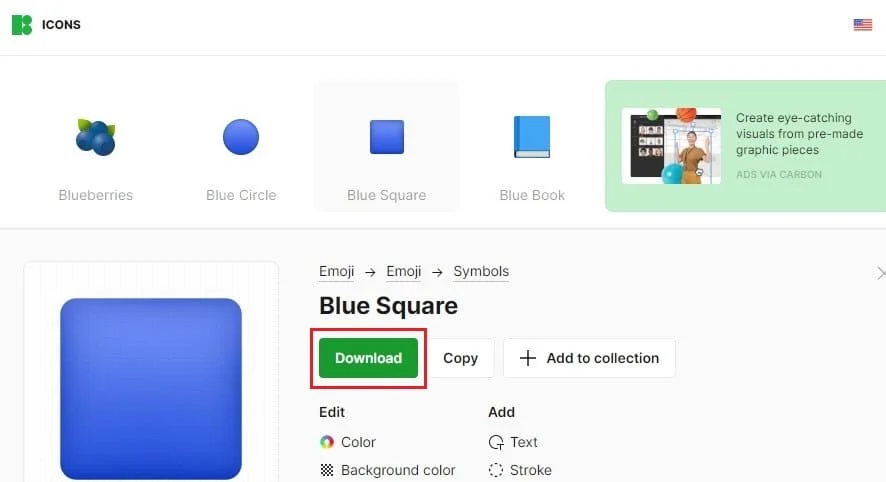Screen dimensions: 886x482
Task: Click the Add to collection button
Action: tap(589, 358)
